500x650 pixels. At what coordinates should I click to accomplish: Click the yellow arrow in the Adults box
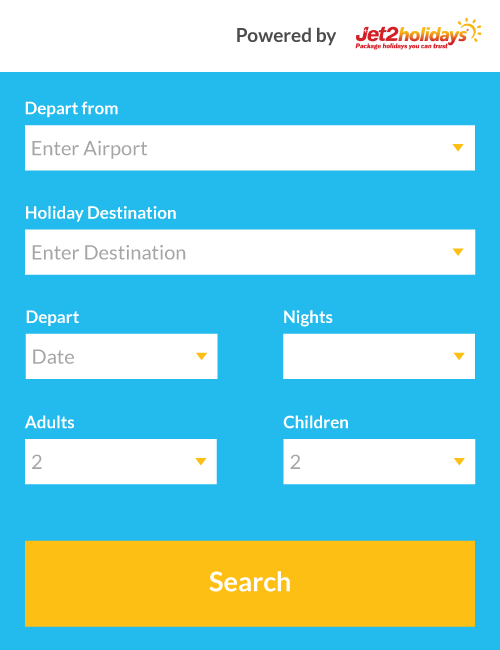click(x=201, y=461)
